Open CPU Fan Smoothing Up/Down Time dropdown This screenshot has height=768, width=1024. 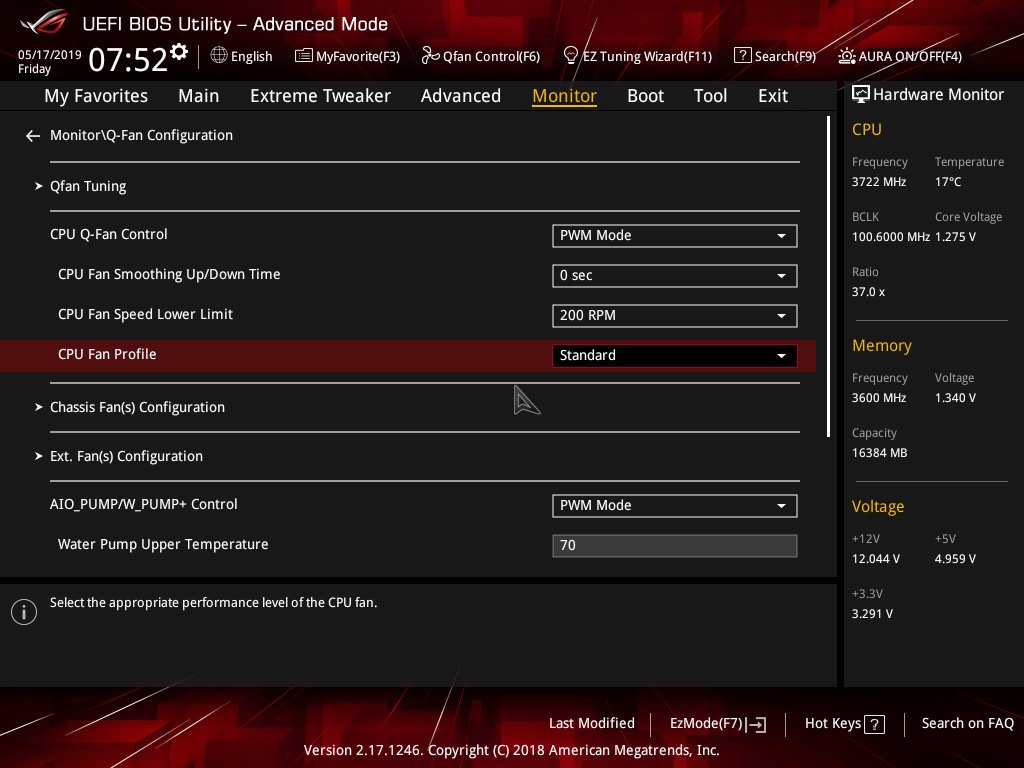pos(675,276)
